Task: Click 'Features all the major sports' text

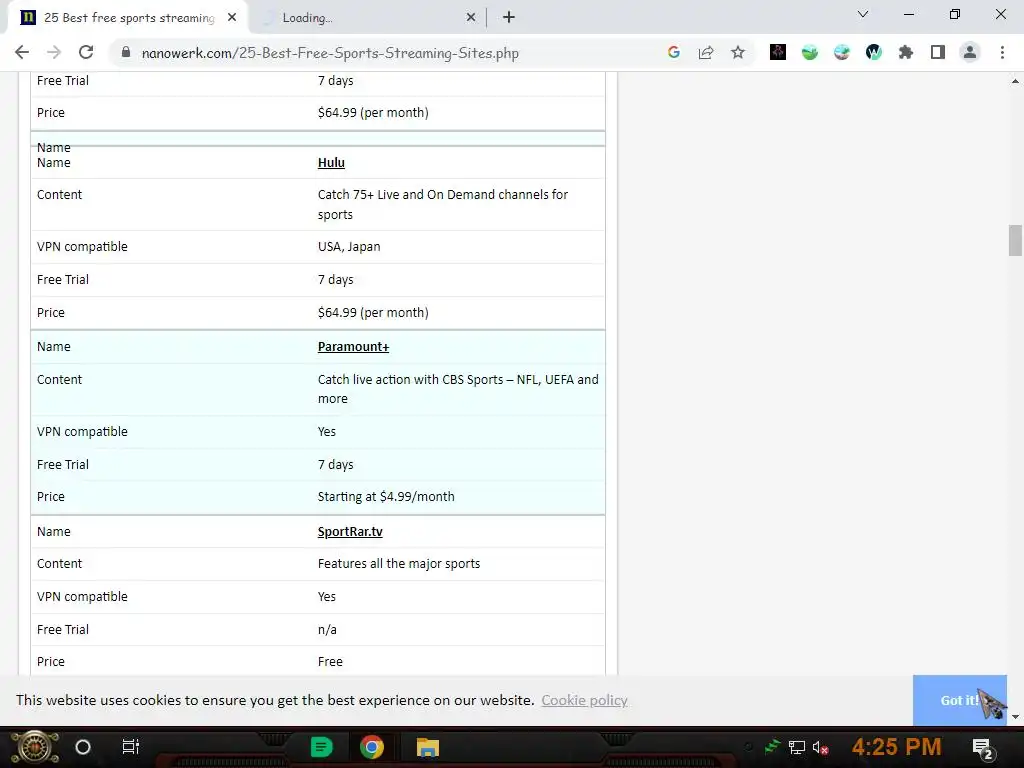Action: (398, 564)
